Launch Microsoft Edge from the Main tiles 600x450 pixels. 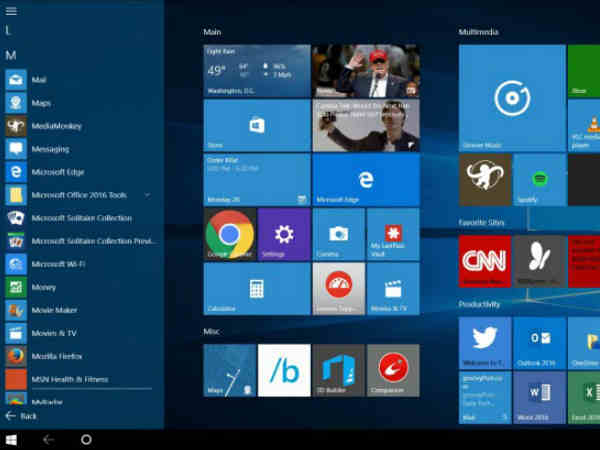pyautogui.click(x=366, y=180)
